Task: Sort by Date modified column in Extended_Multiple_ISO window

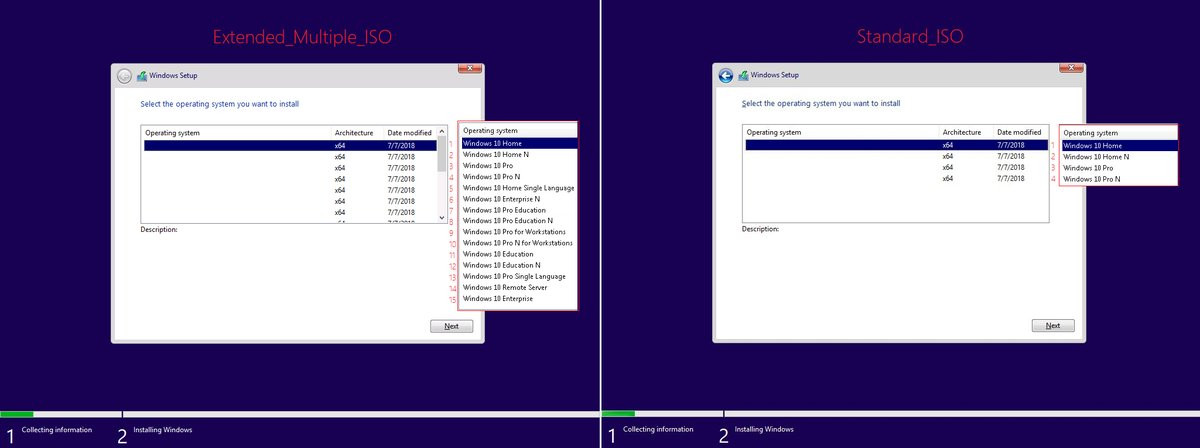Action: [x=410, y=132]
